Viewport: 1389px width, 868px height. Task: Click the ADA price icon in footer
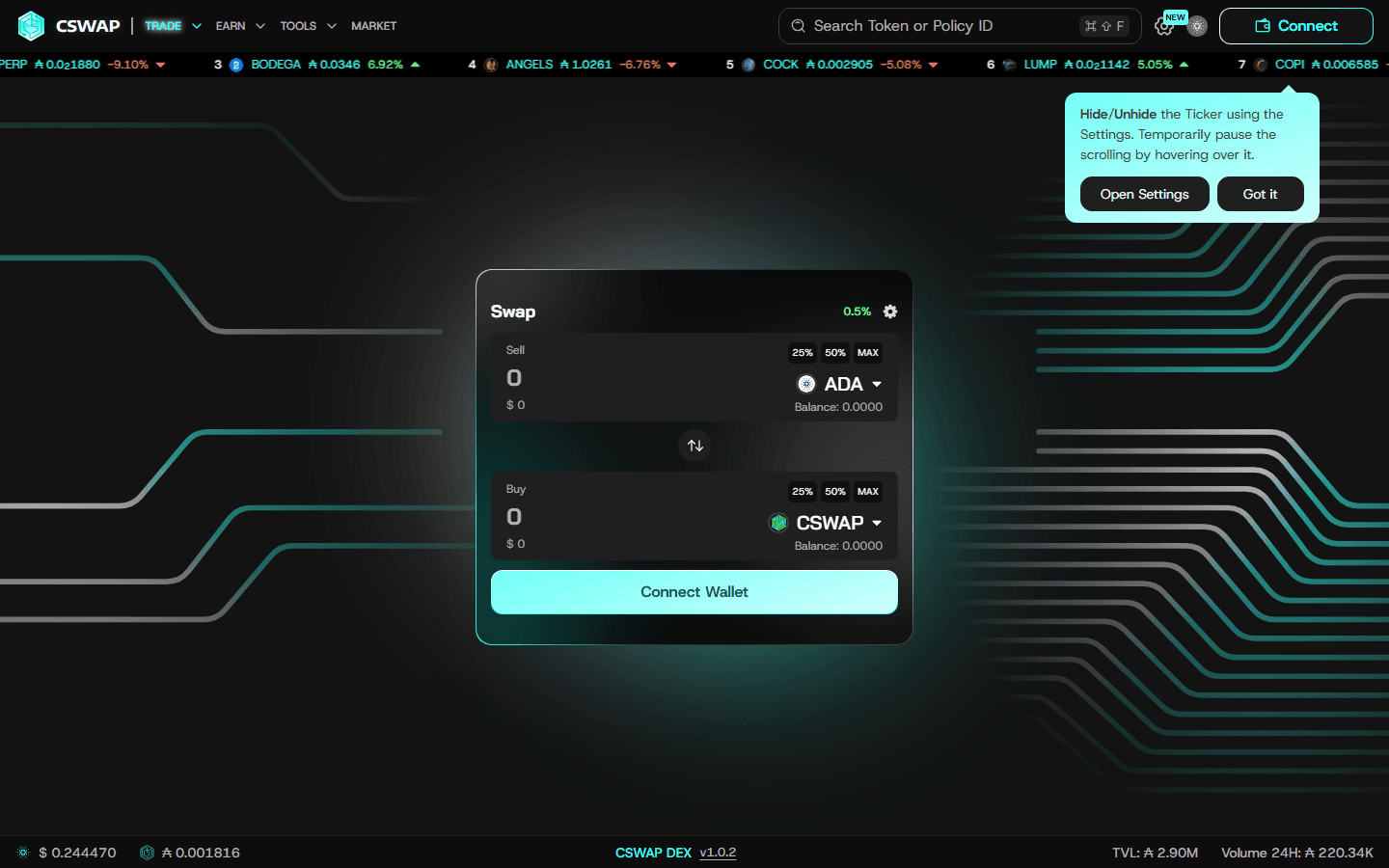(x=23, y=853)
